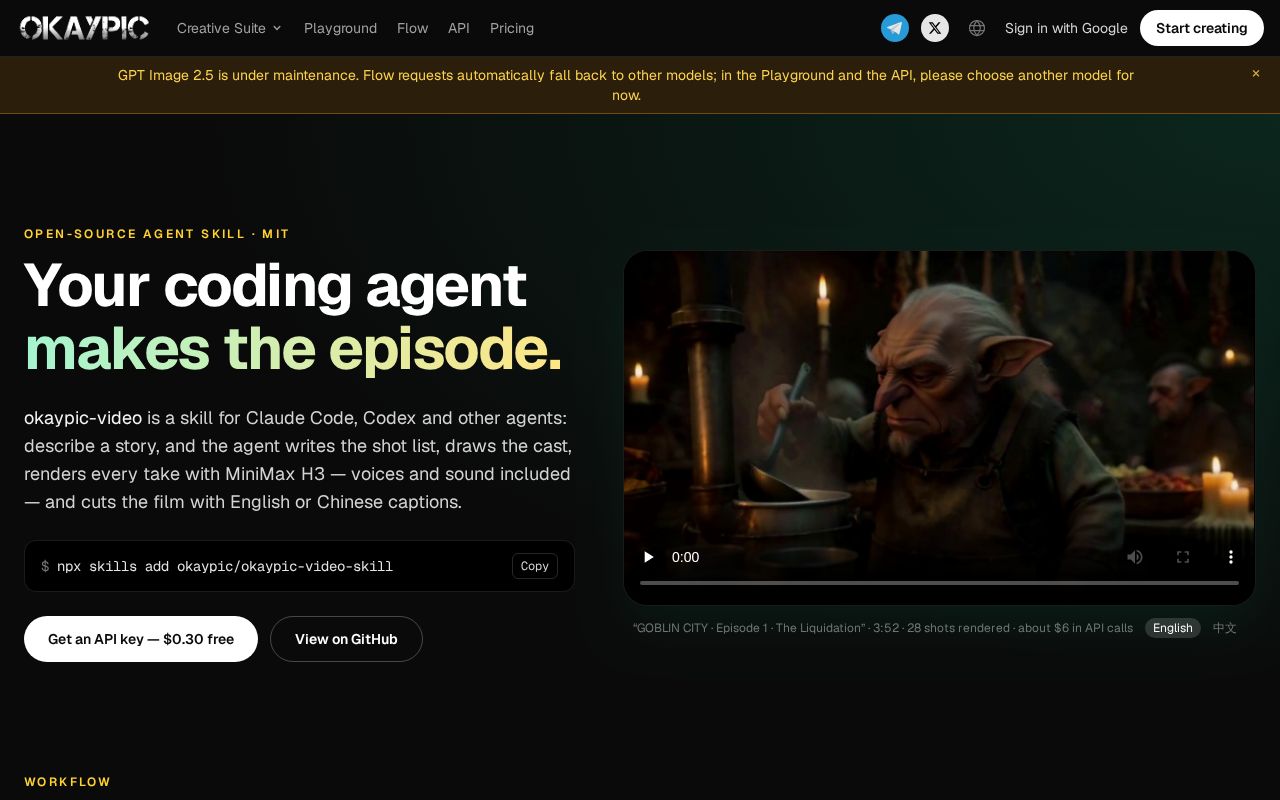Click the WORKFLOW section label

tap(68, 782)
